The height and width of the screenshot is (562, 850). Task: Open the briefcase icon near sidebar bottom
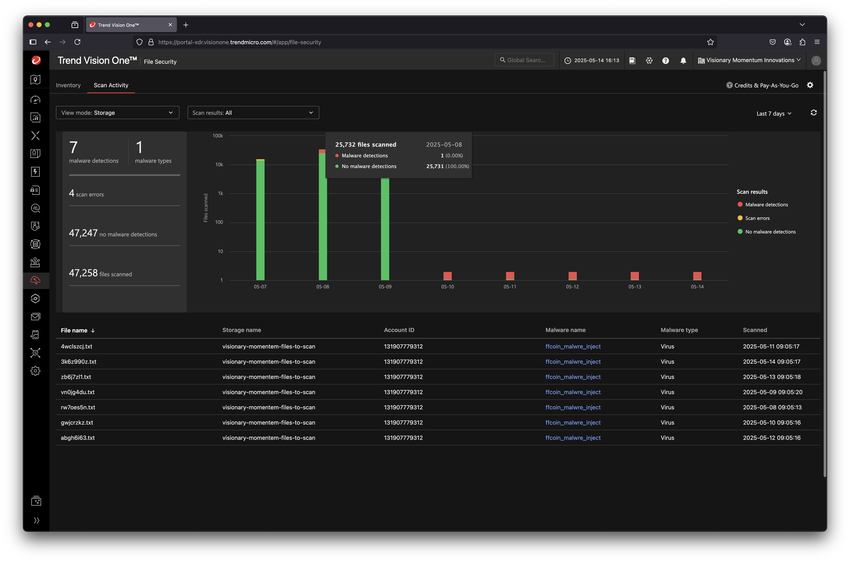pos(36,501)
